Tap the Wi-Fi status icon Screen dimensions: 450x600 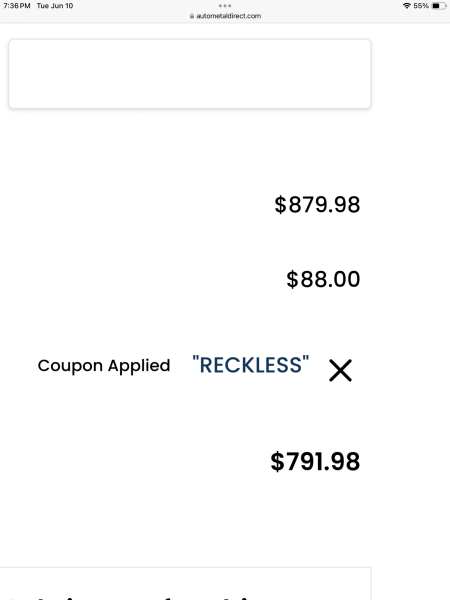407,6
